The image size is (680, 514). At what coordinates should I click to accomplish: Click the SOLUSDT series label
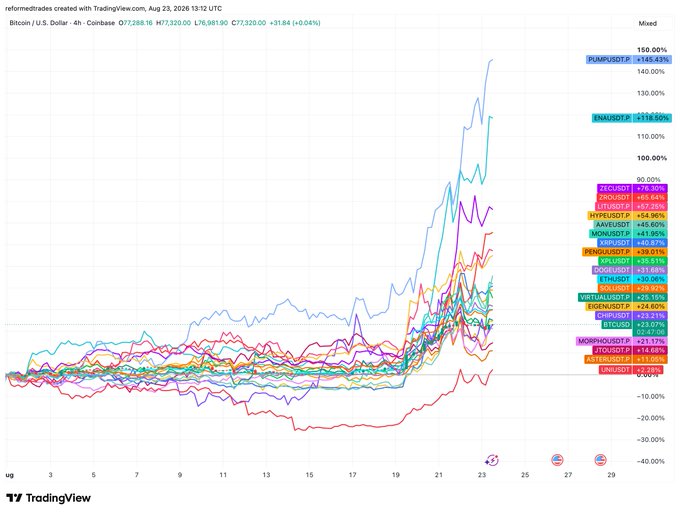point(614,288)
